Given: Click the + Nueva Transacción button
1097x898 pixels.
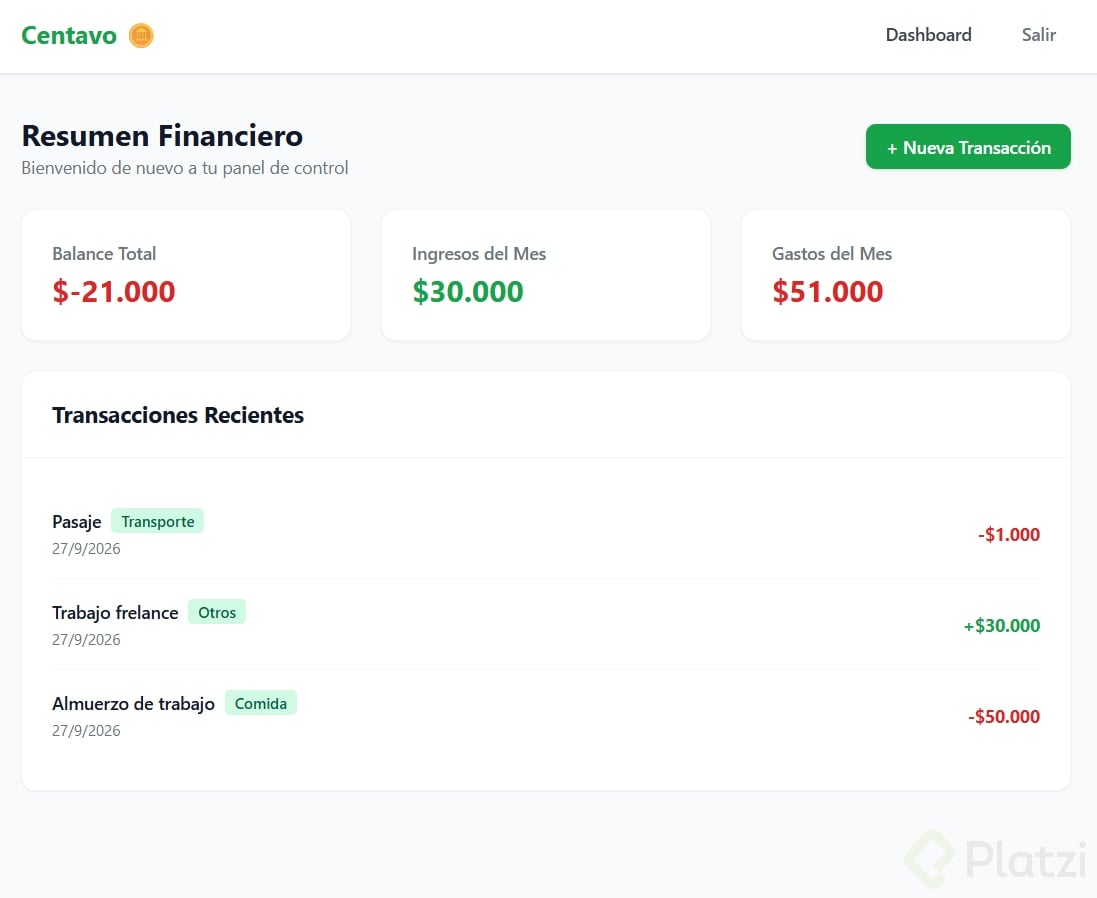Looking at the screenshot, I should tap(968, 147).
